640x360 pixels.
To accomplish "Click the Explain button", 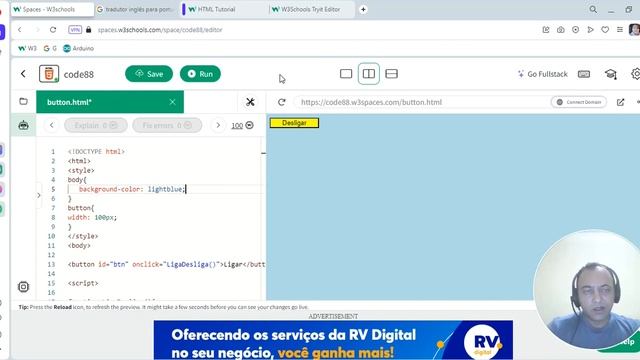I will pyautogui.click(x=96, y=125).
